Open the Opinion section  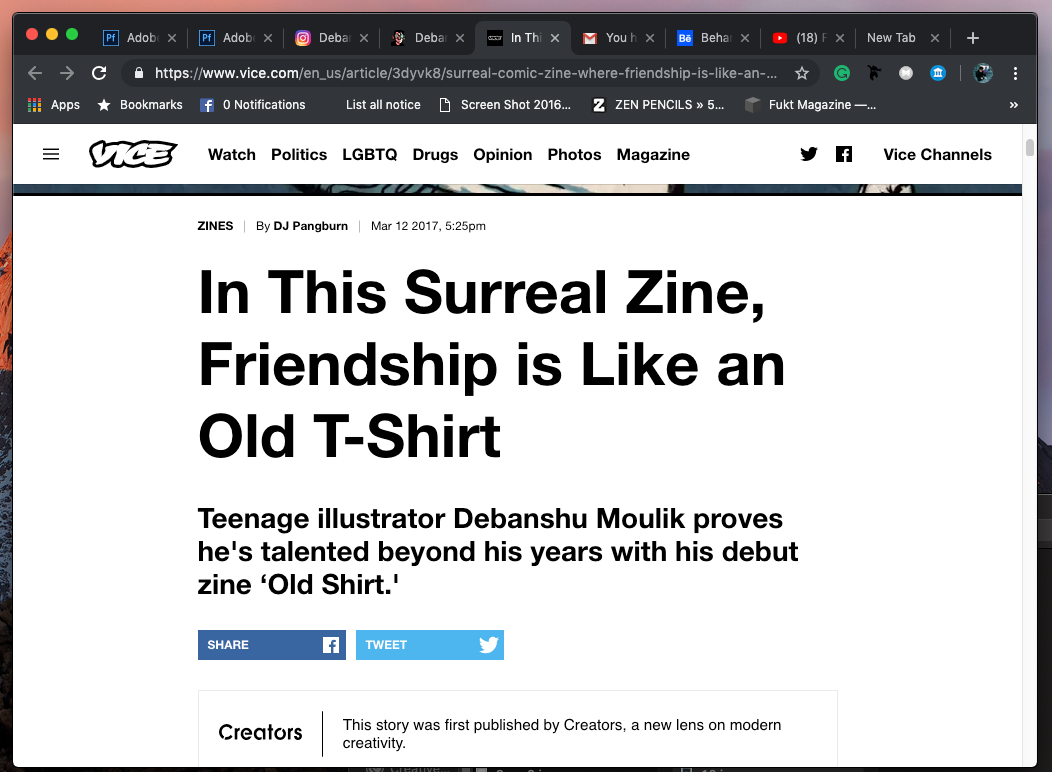pos(503,155)
